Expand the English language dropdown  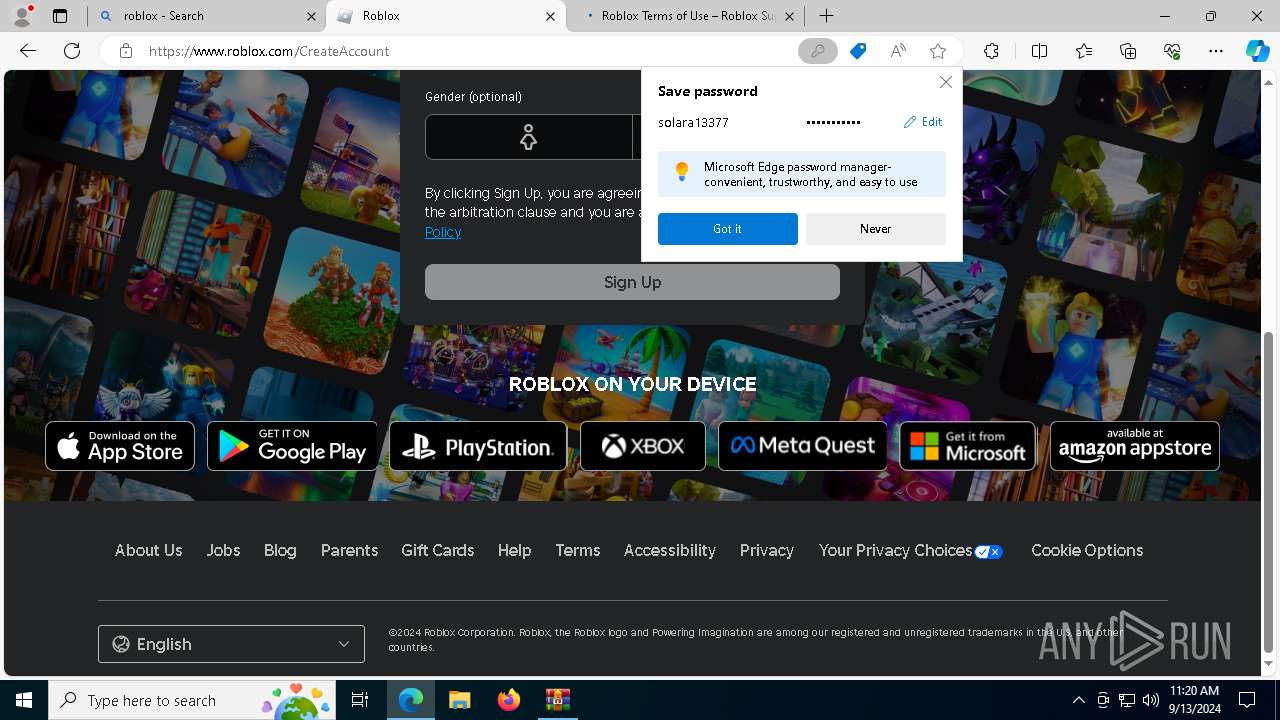(231, 644)
